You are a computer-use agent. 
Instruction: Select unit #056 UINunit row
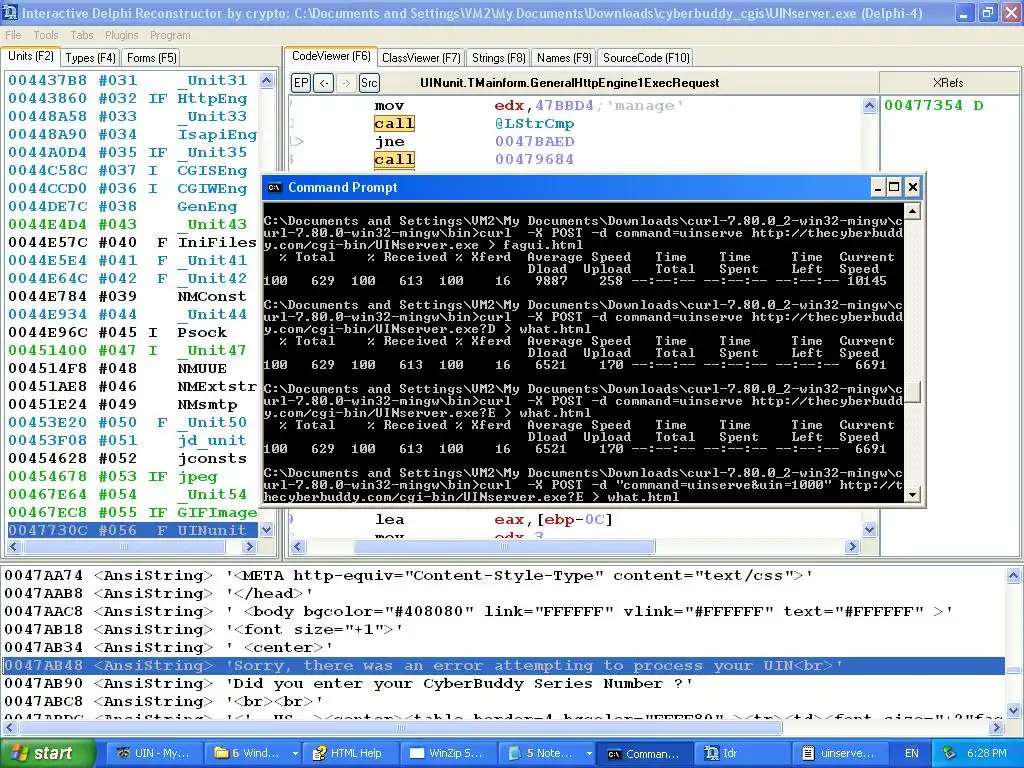tap(133, 530)
